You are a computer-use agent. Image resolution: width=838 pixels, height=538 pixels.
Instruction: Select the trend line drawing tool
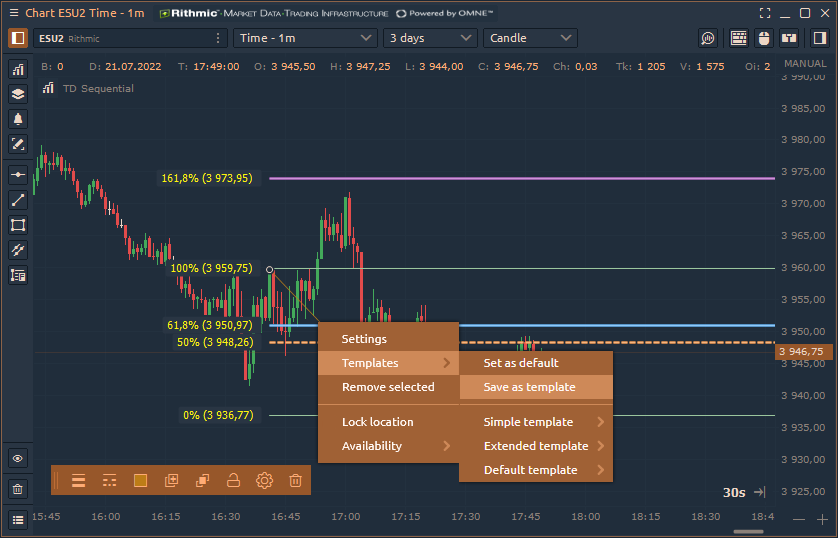tap(18, 200)
